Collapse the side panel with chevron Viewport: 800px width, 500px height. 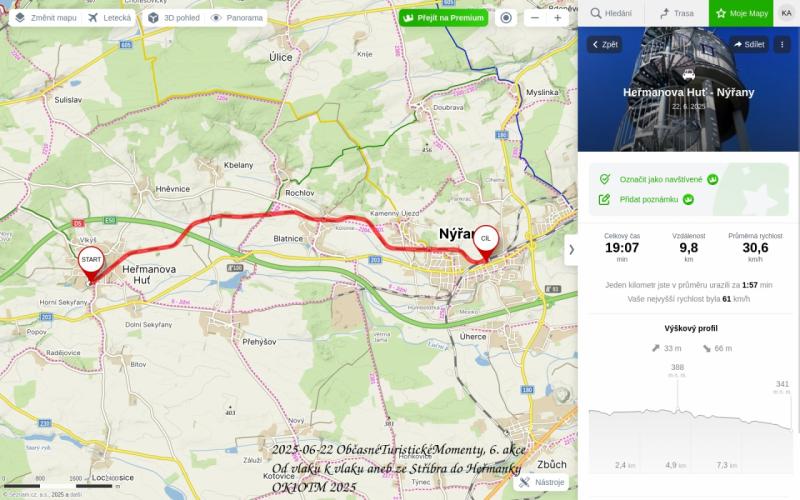[571, 249]
